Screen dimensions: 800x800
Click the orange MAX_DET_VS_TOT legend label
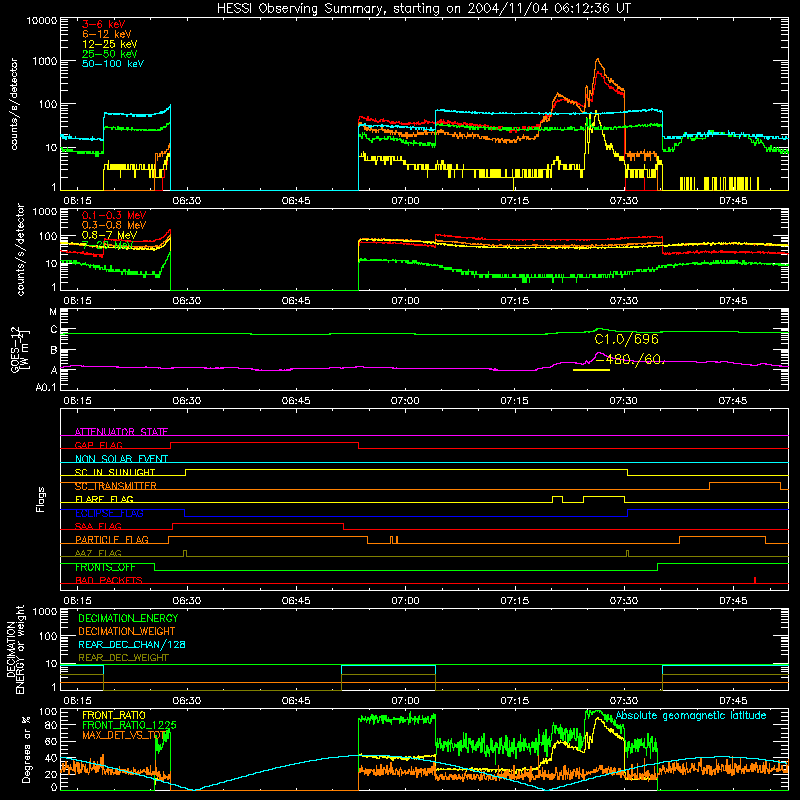tap(126, 735)
